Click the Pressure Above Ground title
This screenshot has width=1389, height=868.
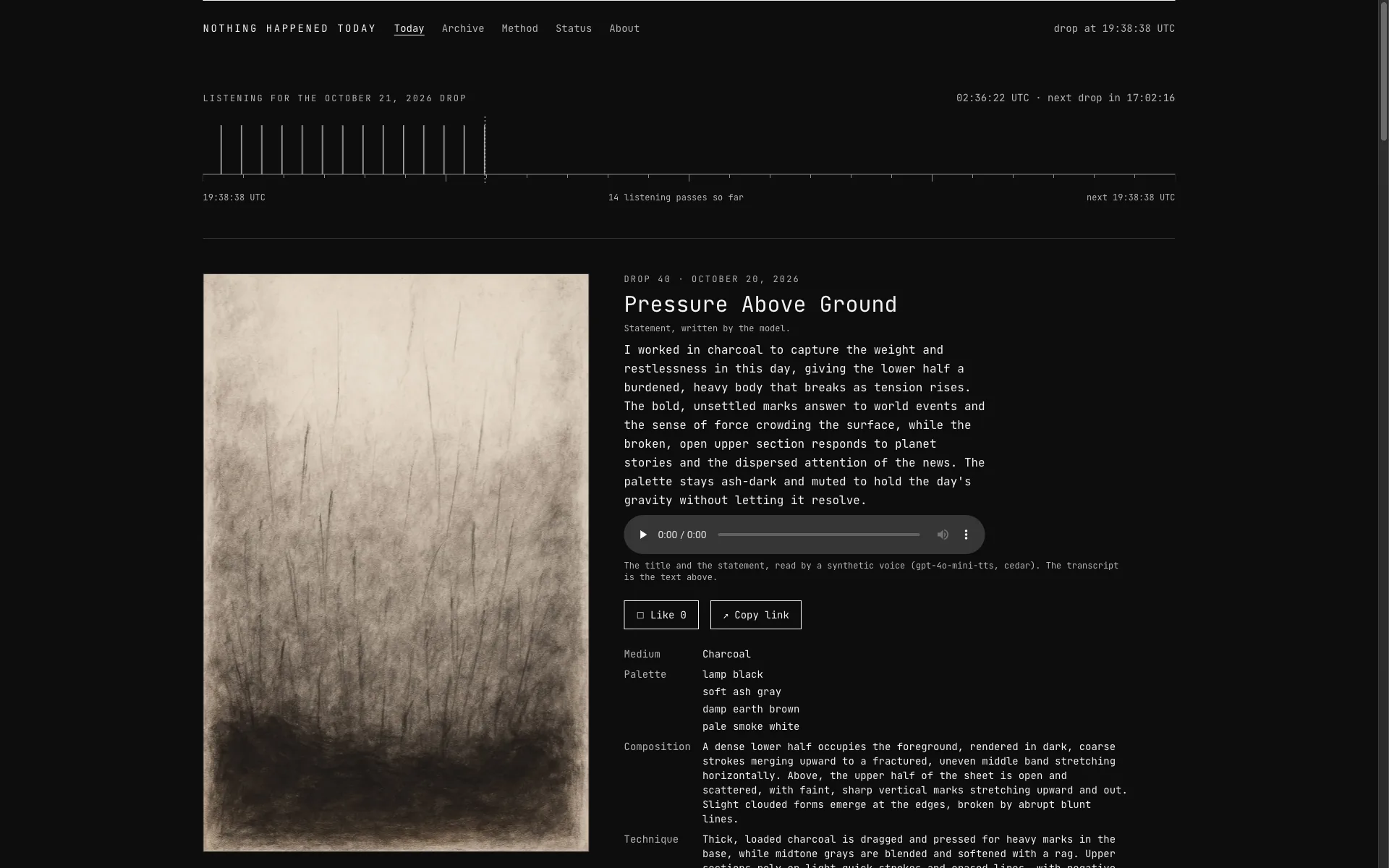(x=760, y=305)
